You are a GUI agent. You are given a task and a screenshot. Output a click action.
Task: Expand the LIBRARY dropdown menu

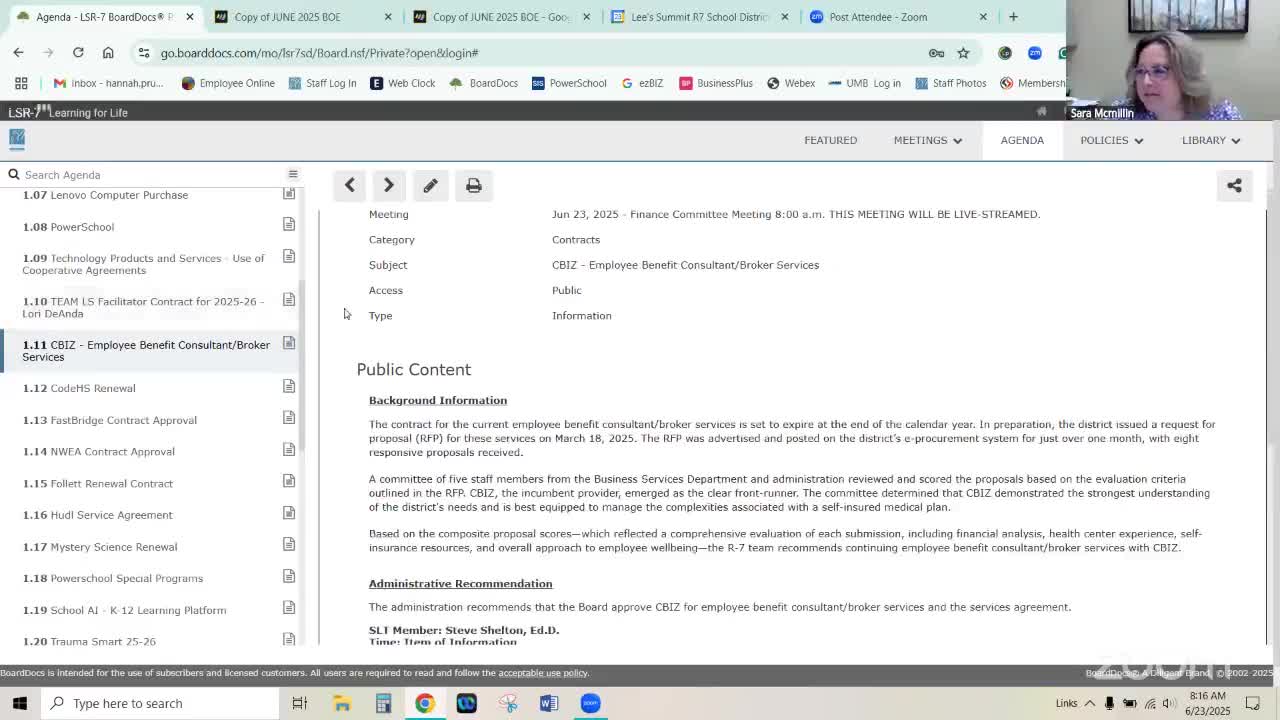point(1211,140)
